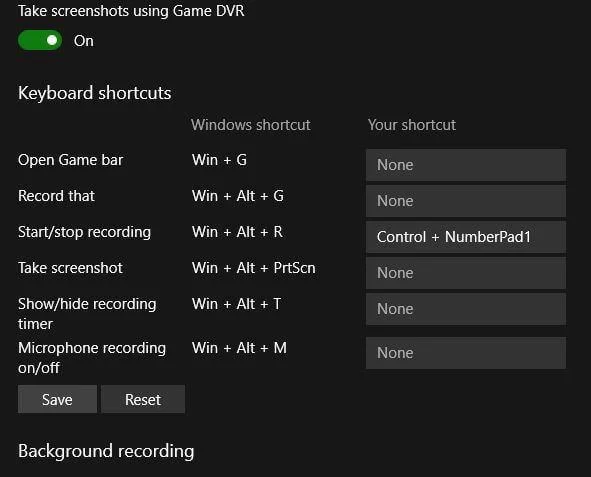Click the Win + Alt + R text

coord(237,232)
